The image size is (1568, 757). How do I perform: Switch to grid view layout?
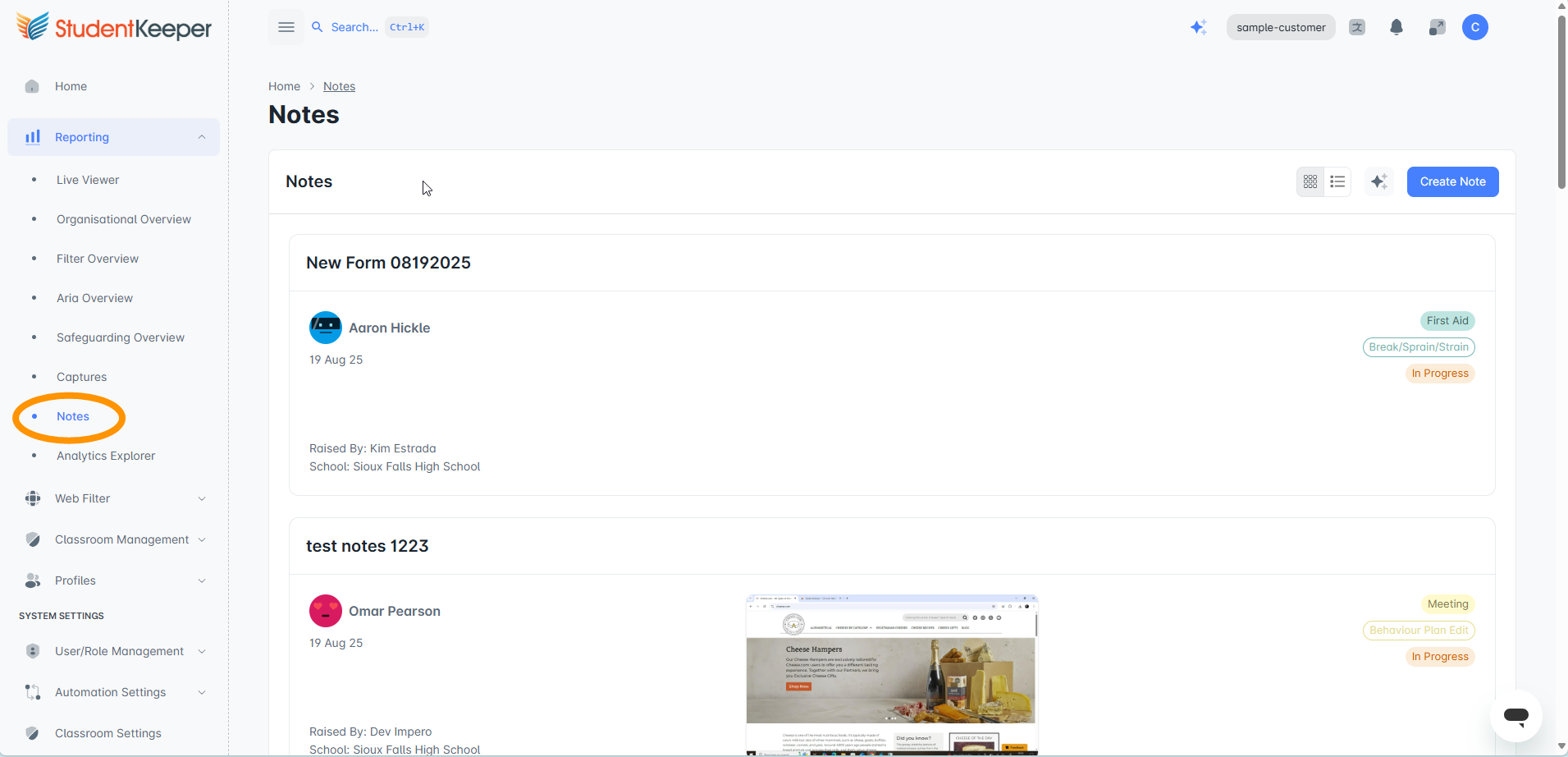(1310, 181)
